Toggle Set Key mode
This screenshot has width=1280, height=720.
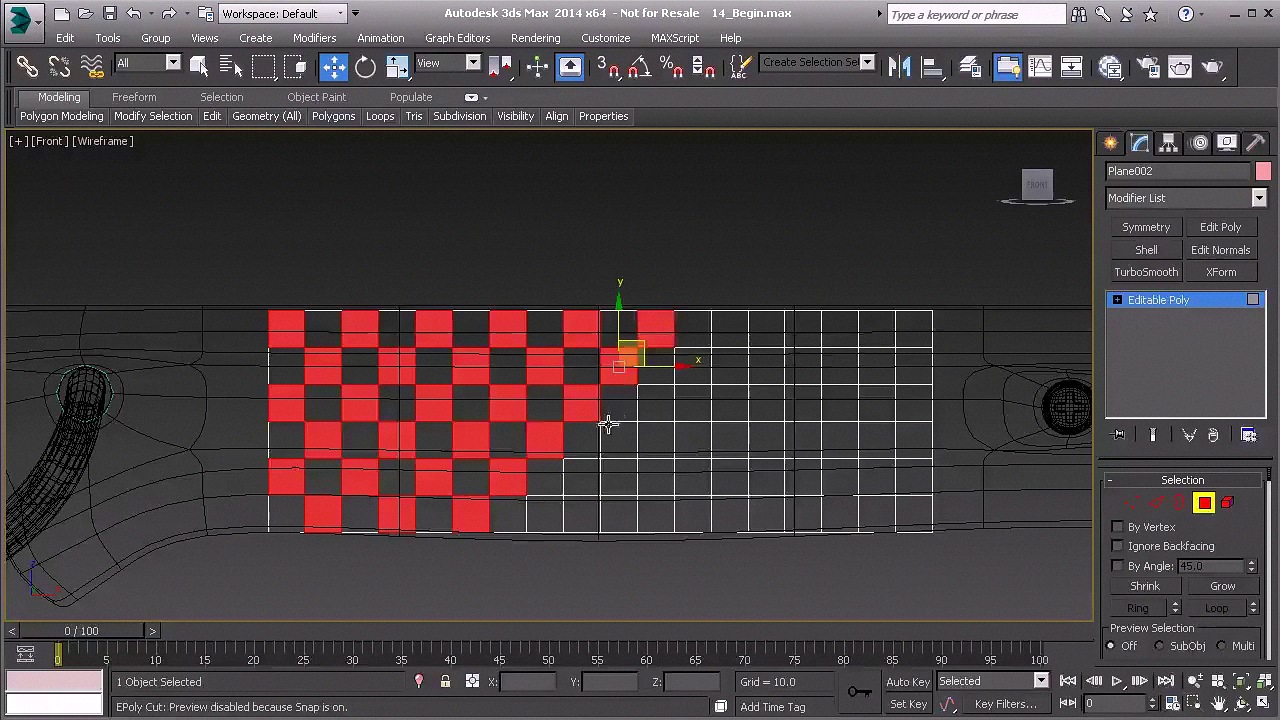pyautogui.click(x=908, y=704)
